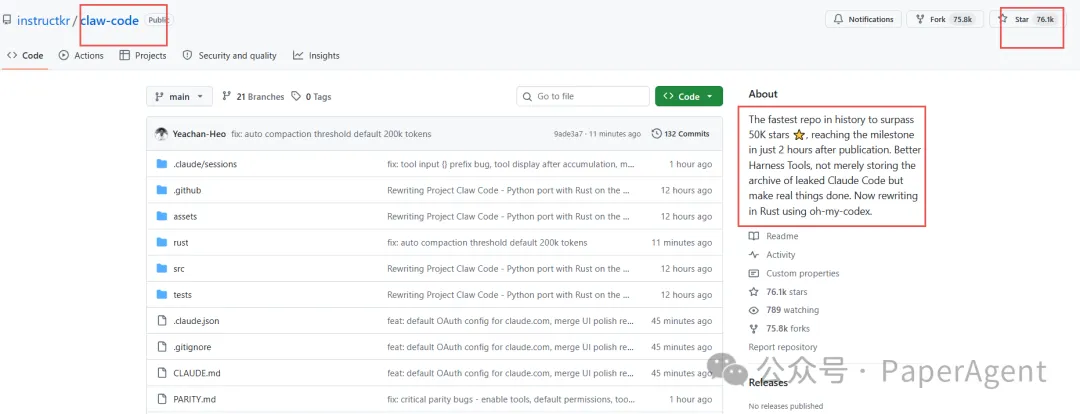Click the folder icon beside .github
The width and height of the screenshot is (1080, 414).
pyautogui.click(x=162, y=190)
